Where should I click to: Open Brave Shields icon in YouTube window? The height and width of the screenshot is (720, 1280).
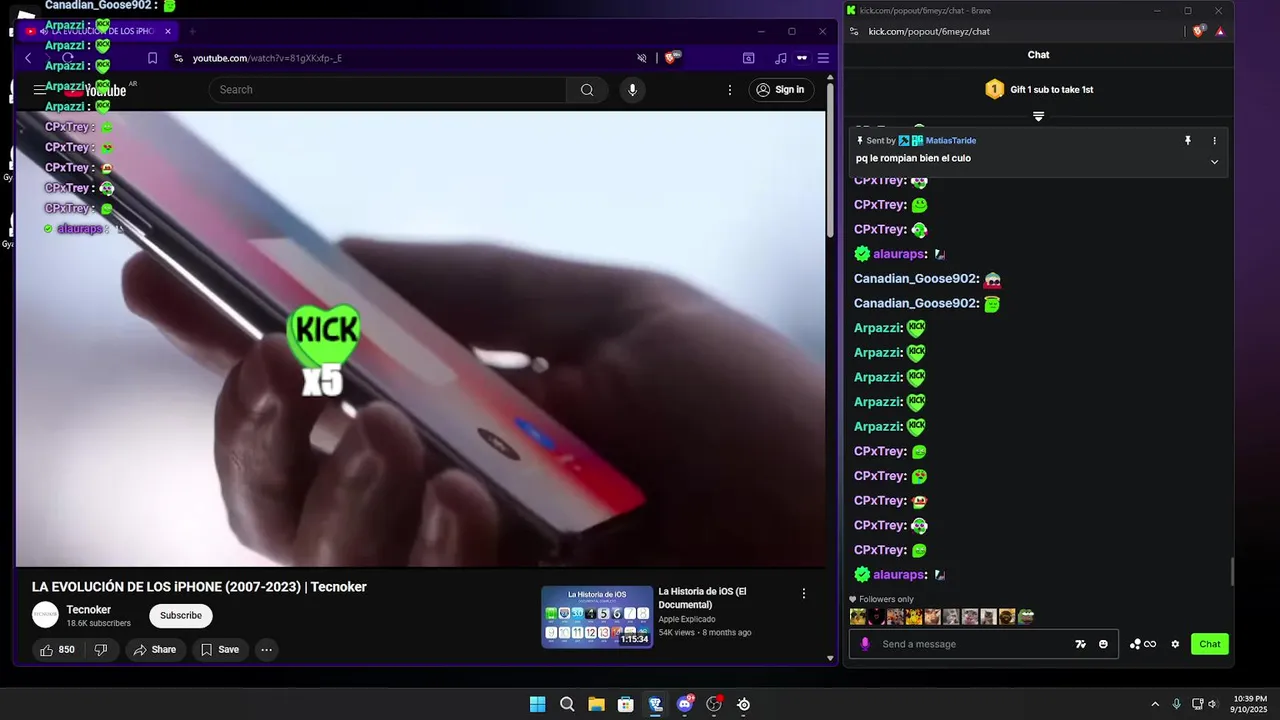tap(672, 58)
